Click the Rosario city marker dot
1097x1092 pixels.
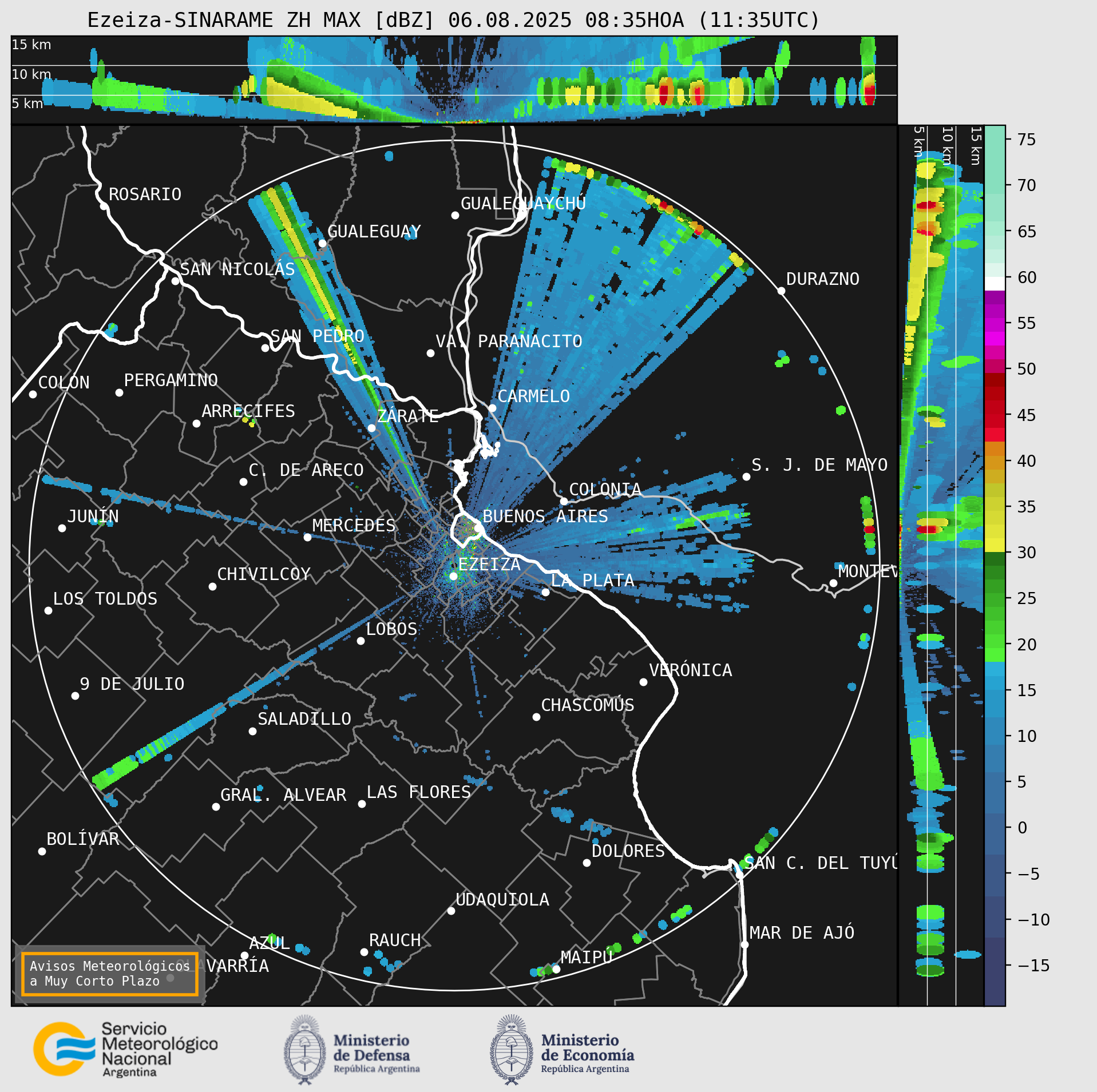click(x=104, y=206)
